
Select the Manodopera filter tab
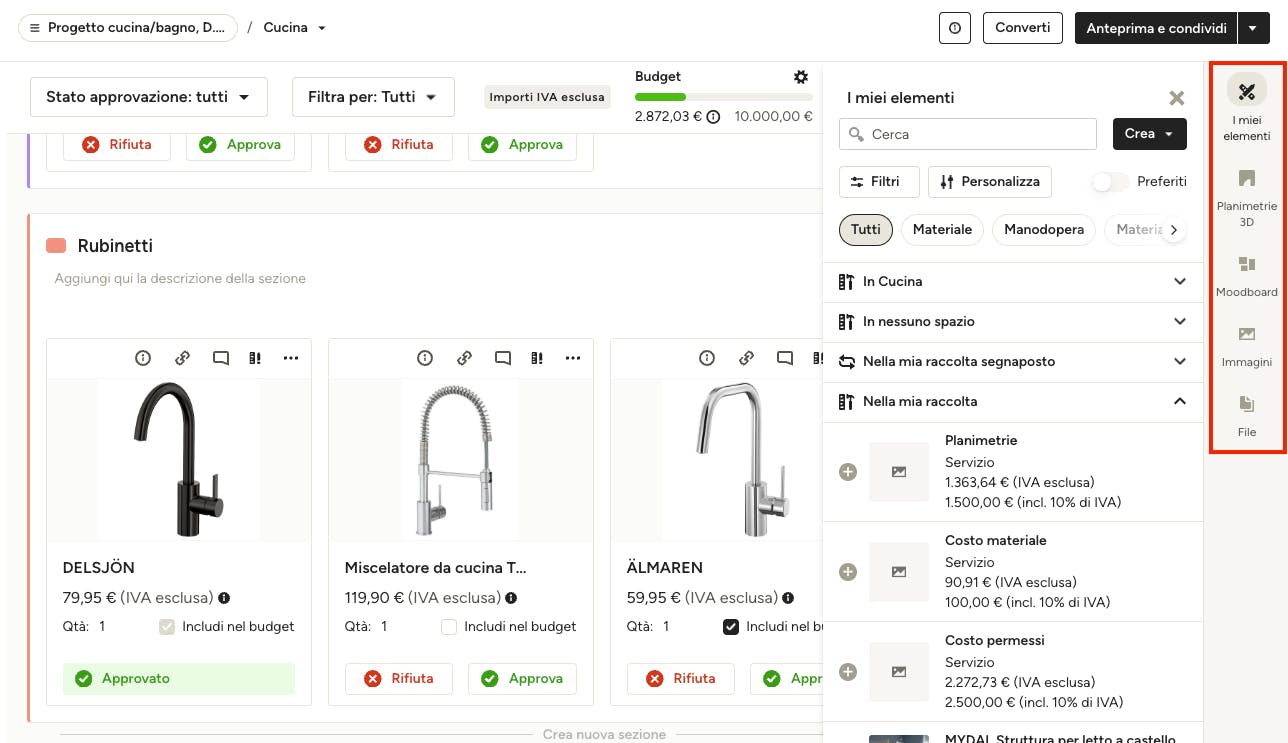pyautogui.click(x=1044, y=230)
